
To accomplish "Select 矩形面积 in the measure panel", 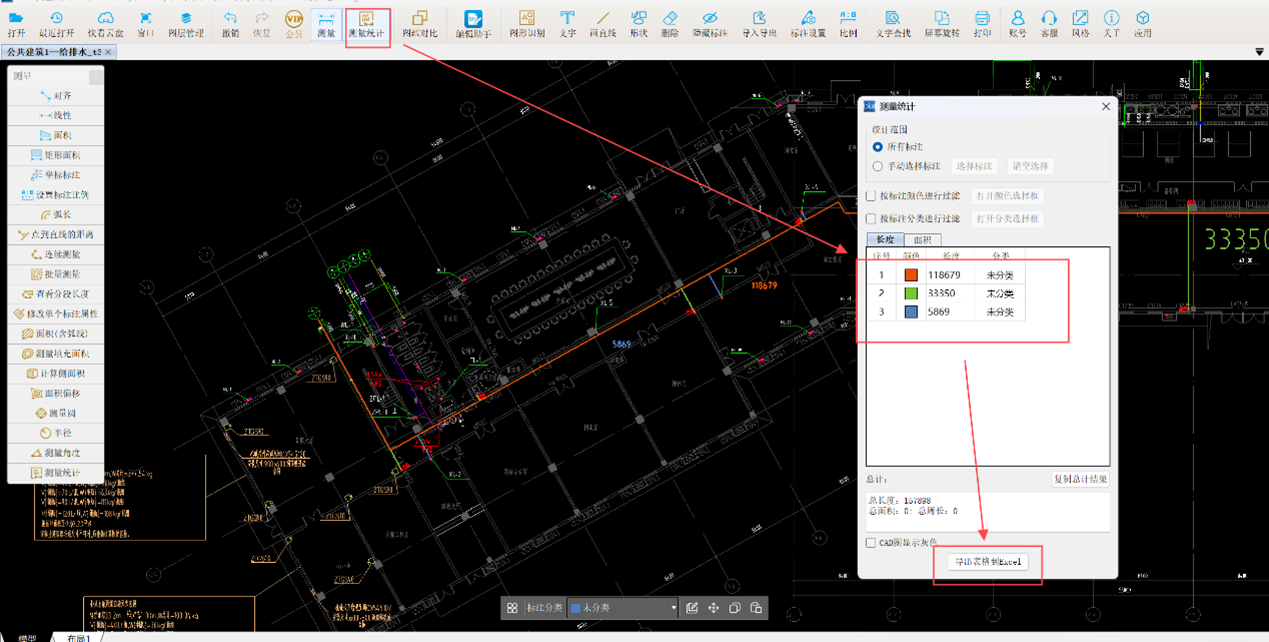I will coord(56,155).
